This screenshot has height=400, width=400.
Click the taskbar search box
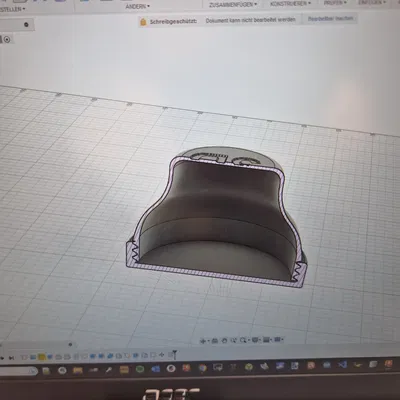pos(18,371)
